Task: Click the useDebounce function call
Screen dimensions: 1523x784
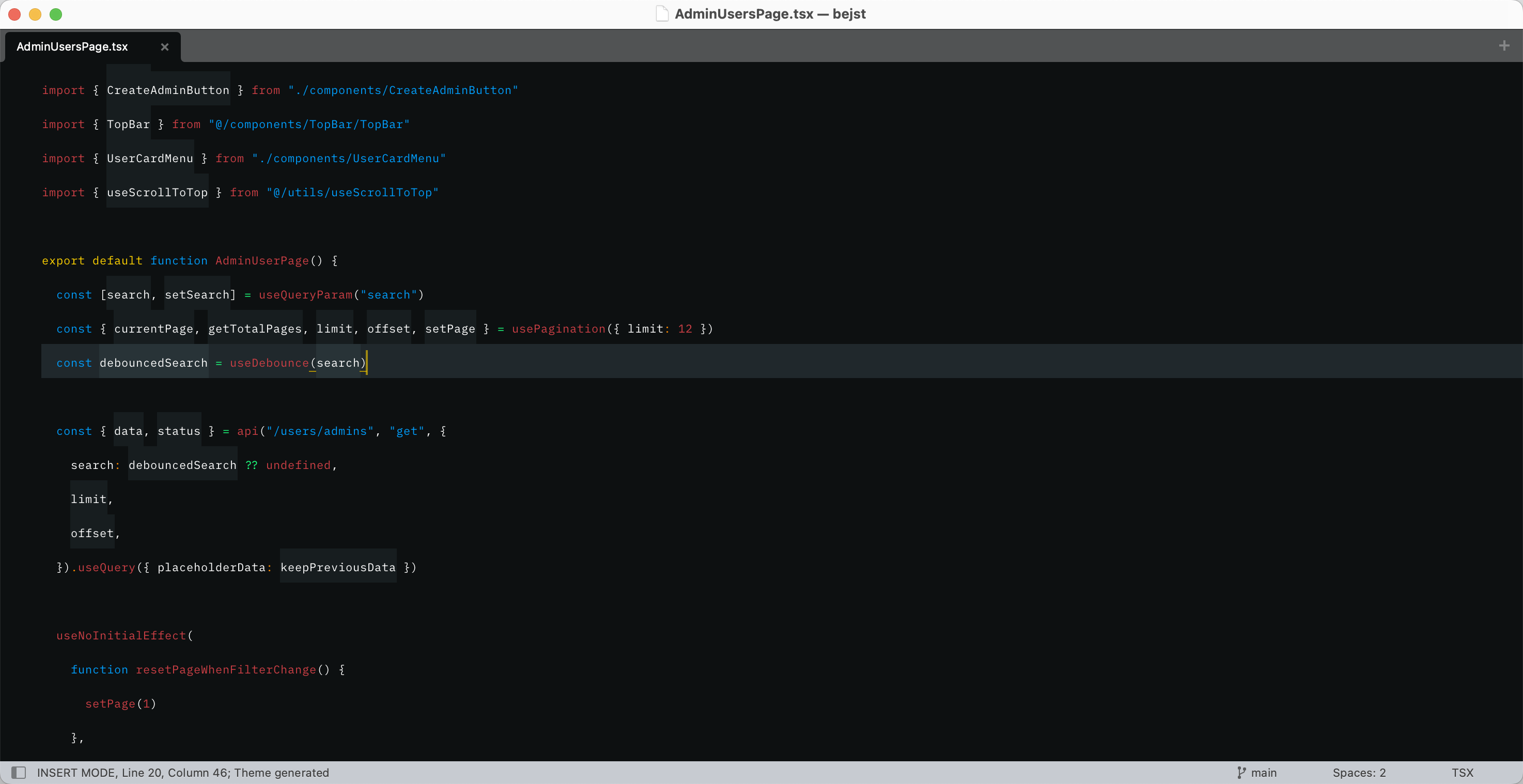Action: point(269,363)
